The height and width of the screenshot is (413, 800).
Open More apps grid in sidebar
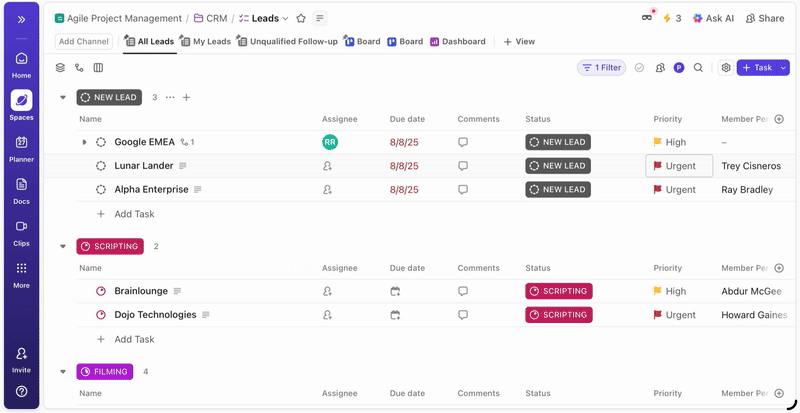pyautogui.click(x=21, y=275)
